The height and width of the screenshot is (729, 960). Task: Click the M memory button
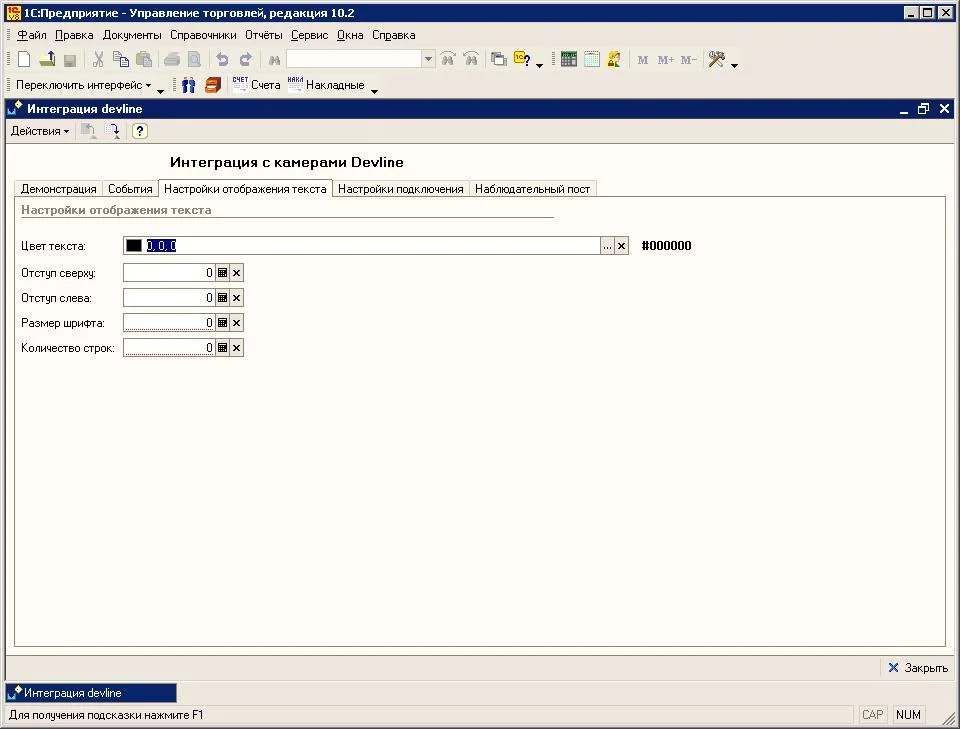[x=642, y=60]
